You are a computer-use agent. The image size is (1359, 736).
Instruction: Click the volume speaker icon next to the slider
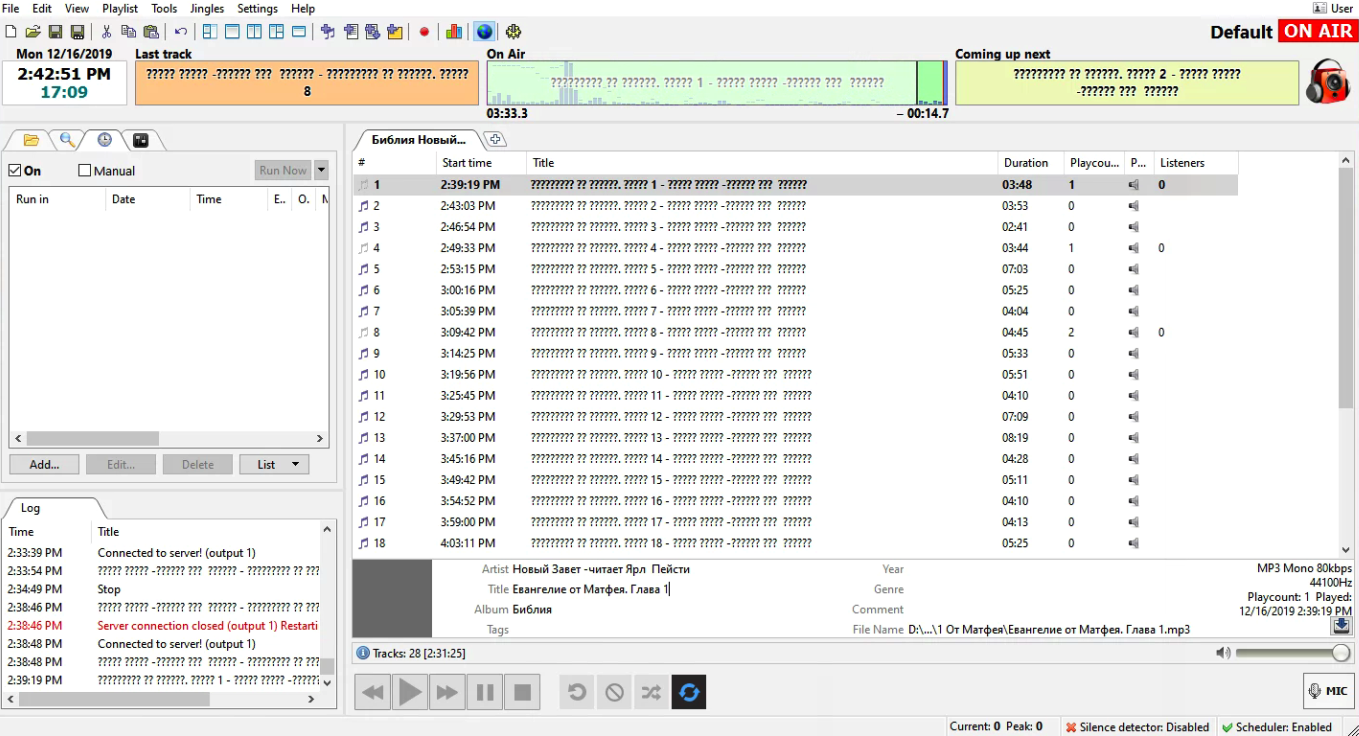[1223, 653]
